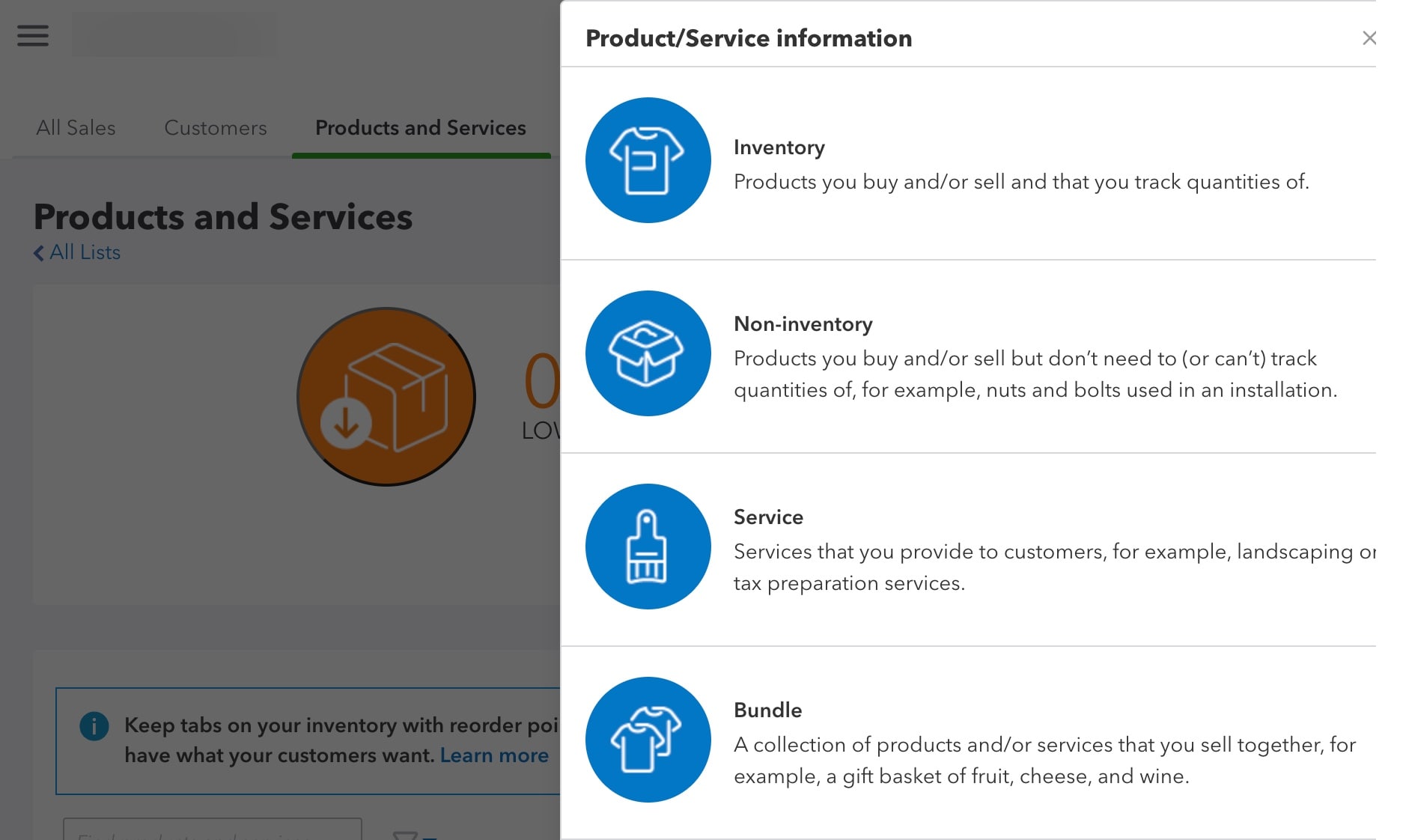This screenshot has height=840, width=1406.
Task: Open the Learn more link
Action: click(x=494, y=755)
